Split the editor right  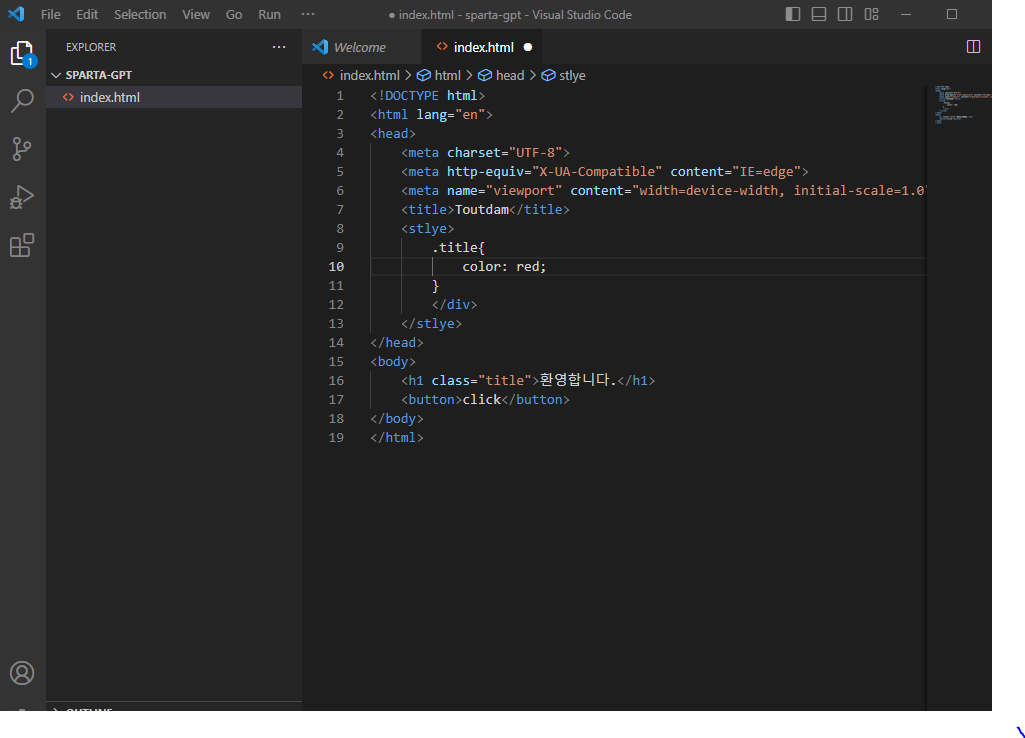pos(973,46)
